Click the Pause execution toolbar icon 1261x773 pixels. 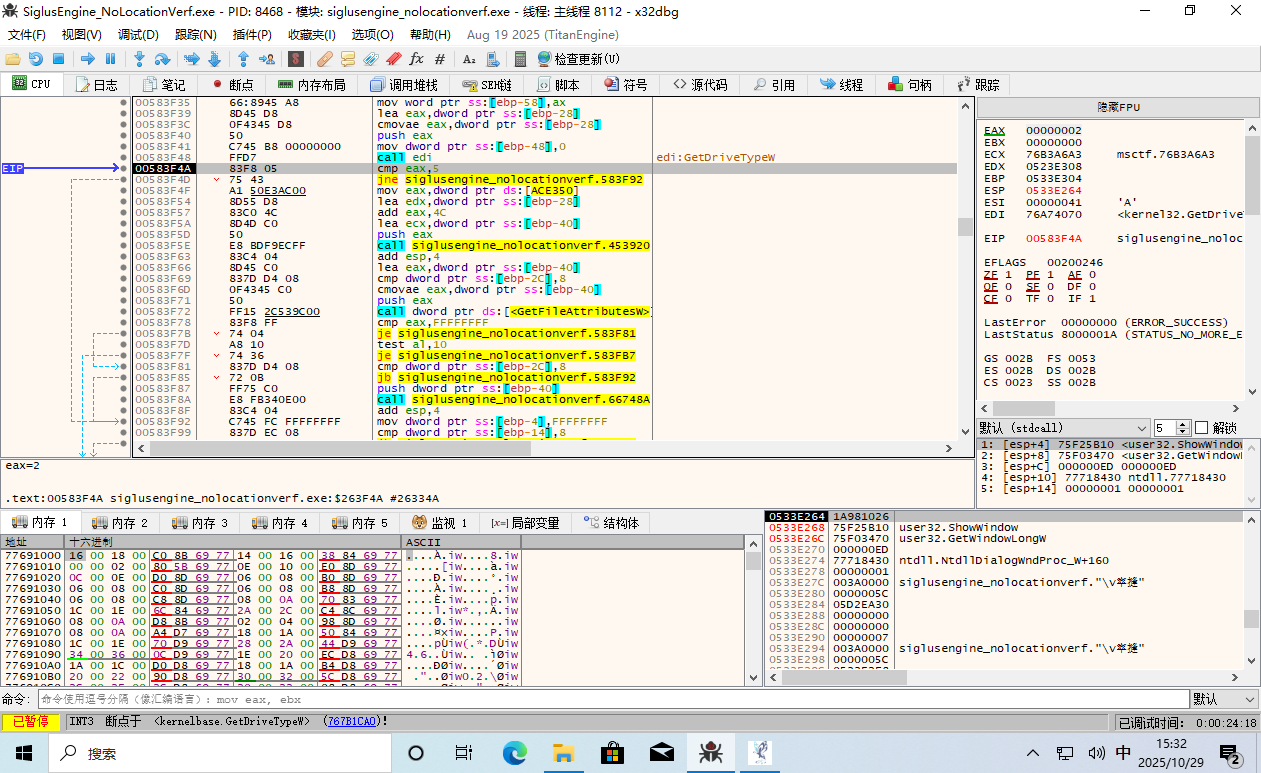(x=111, y=59)
